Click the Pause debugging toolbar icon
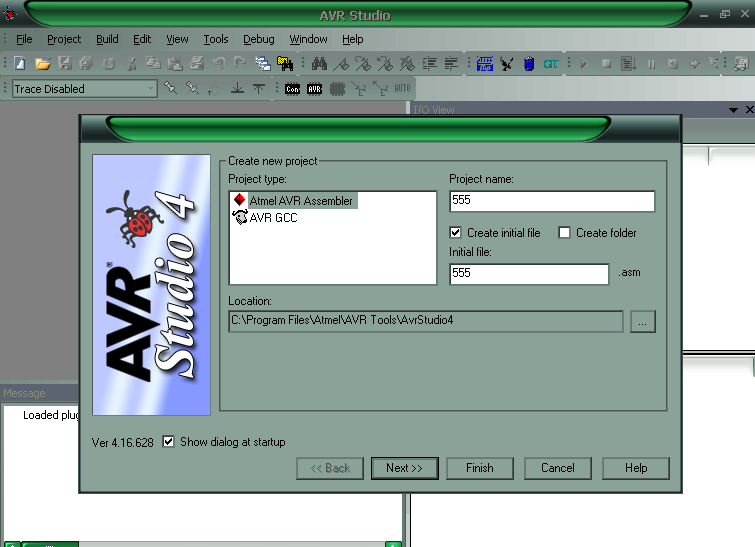The width and height of the screenshot is (755, 547). coord(651,64)
